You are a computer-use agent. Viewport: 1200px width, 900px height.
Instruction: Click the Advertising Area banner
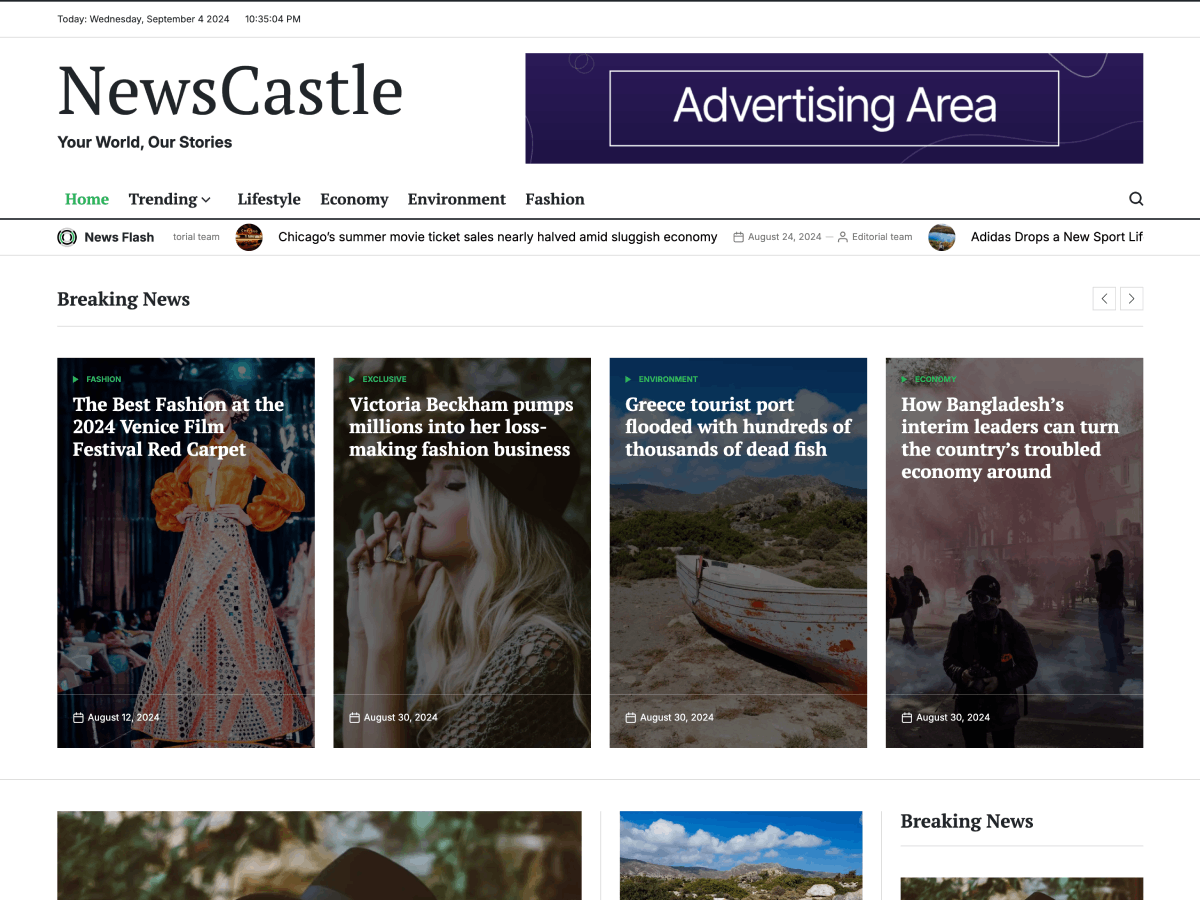point(834,108)
